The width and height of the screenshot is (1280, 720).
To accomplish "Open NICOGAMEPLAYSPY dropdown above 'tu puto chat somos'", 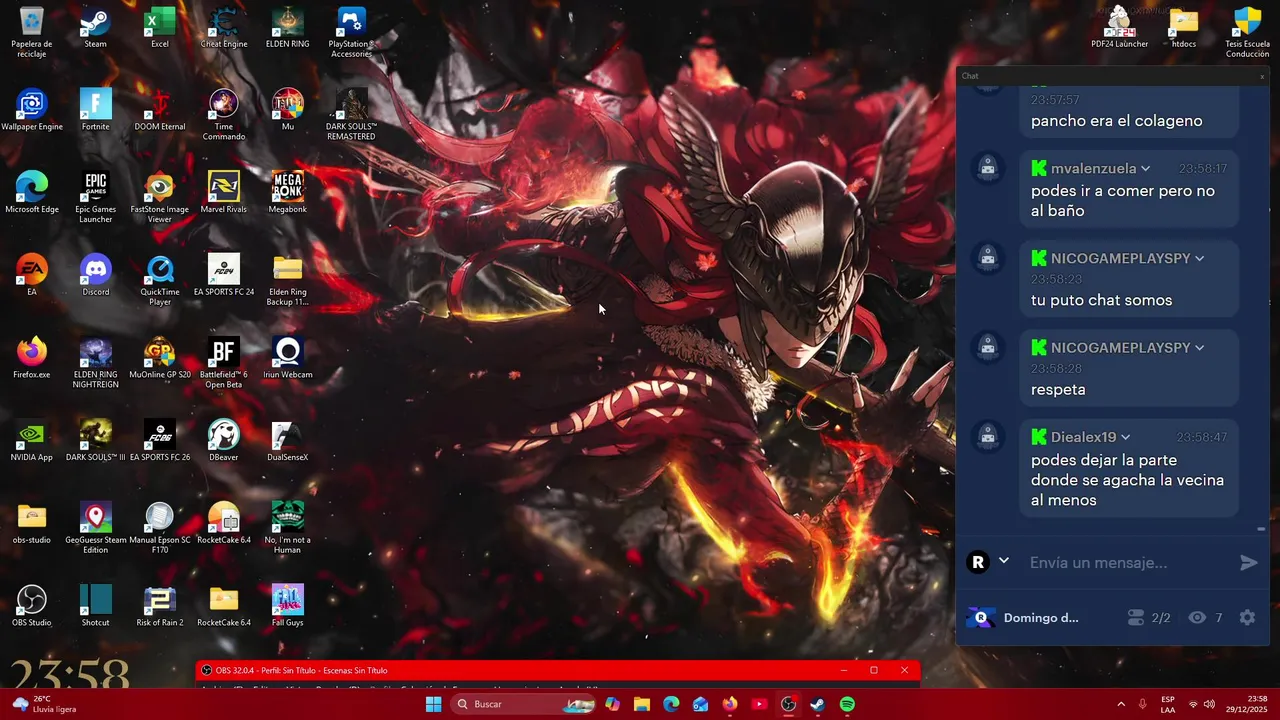I will (1200, 259).
